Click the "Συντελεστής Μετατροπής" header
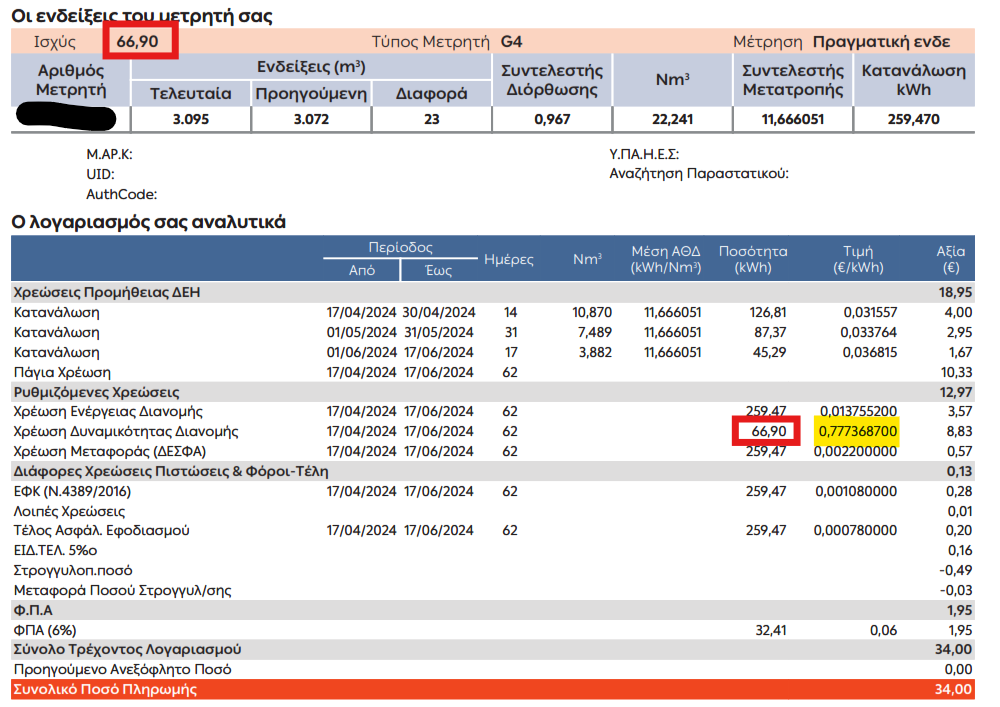This screenshot has width=1000, height=707. click(x=793, y=80)
